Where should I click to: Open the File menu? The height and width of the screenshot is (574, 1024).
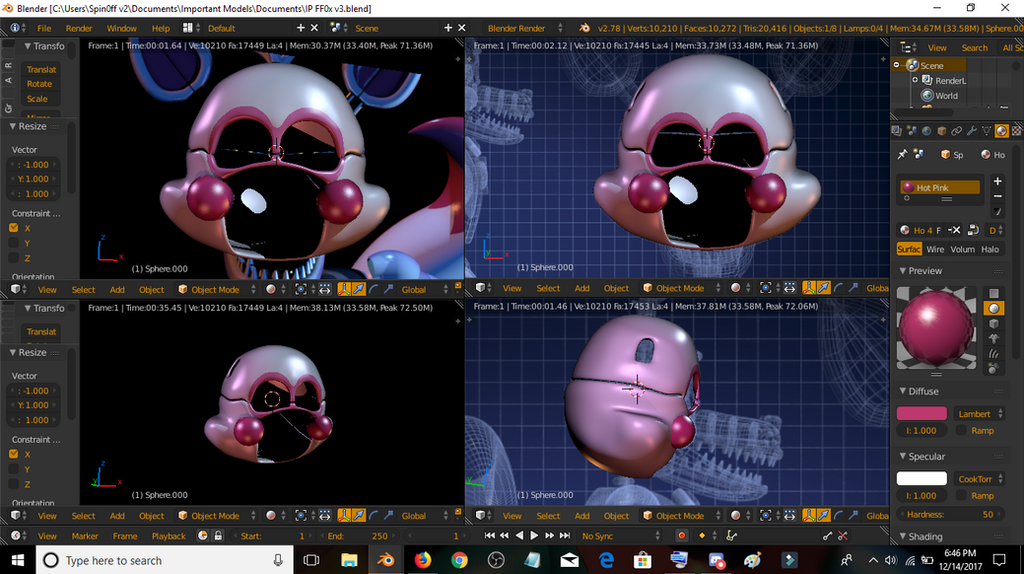pos(44,28)
